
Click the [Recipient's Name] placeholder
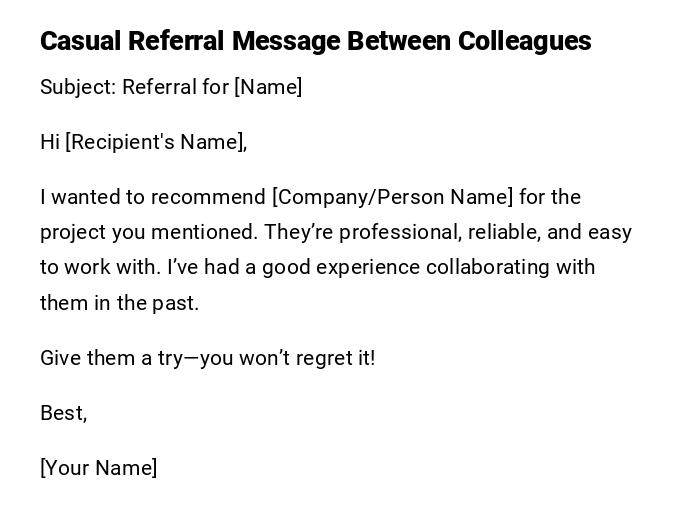tap(156, 142)
